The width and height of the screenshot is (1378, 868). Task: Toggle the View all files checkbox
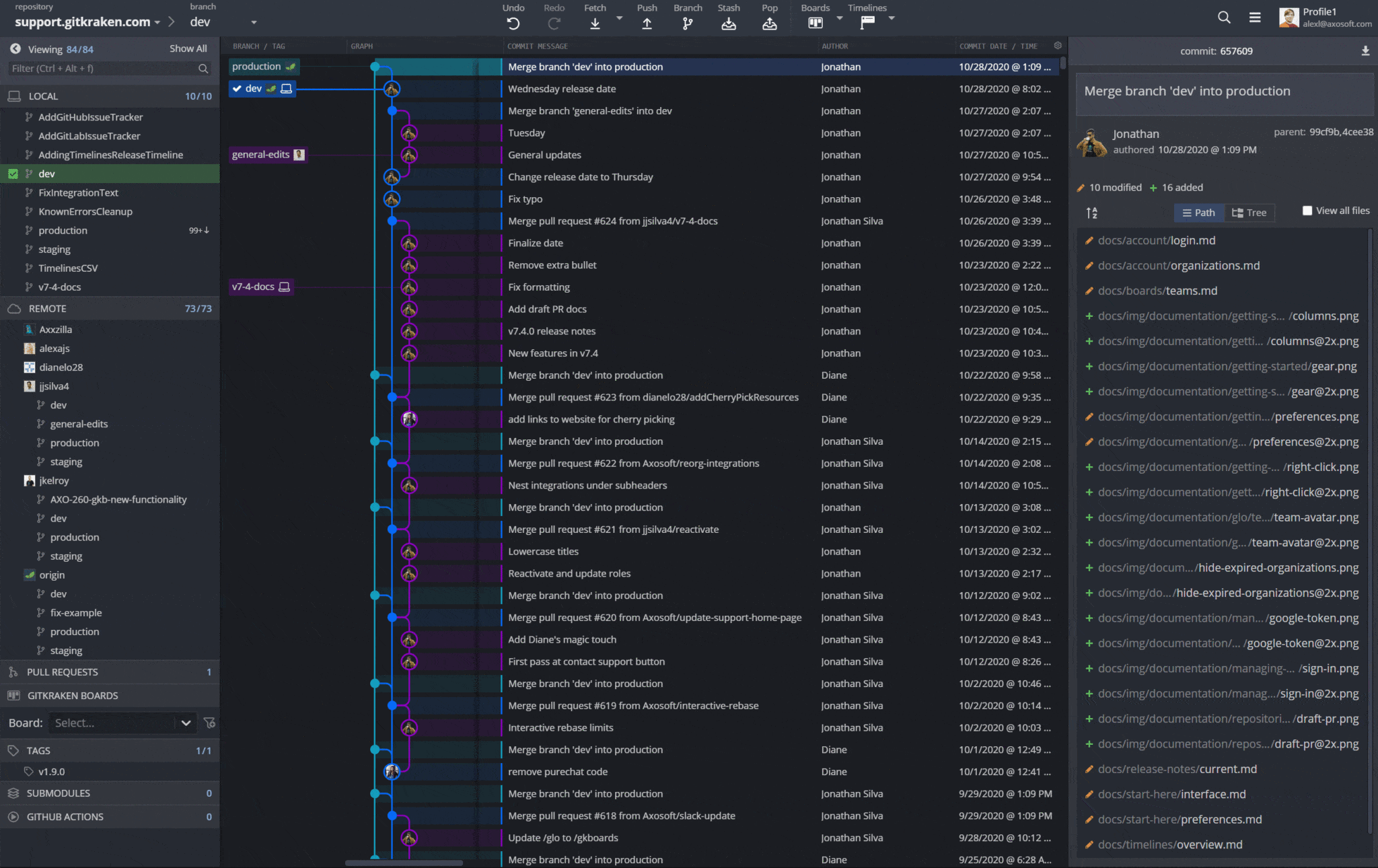tap(1307, 211)
